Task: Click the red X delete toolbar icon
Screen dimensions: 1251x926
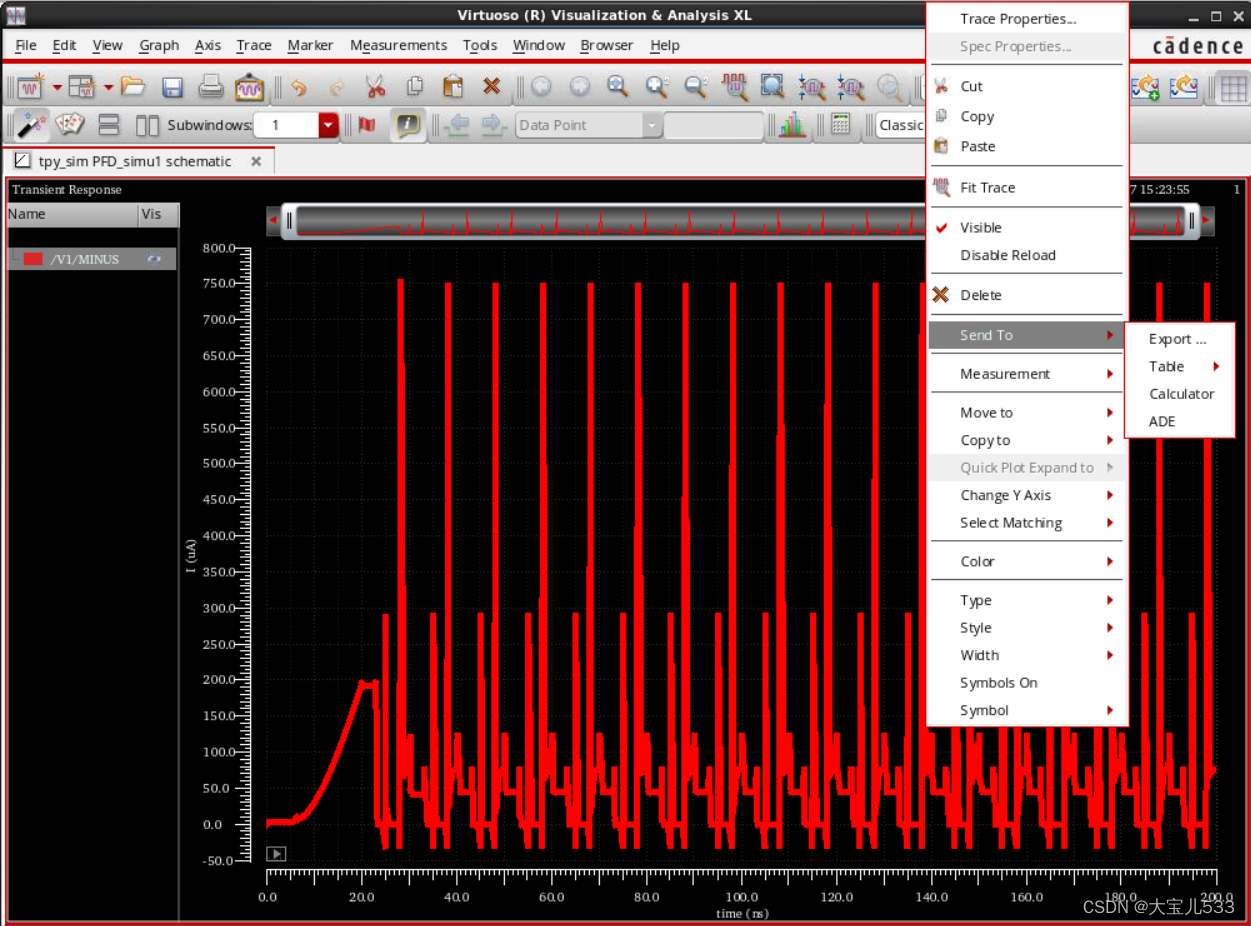Action: pyautogui.click(x=491, y=87)
